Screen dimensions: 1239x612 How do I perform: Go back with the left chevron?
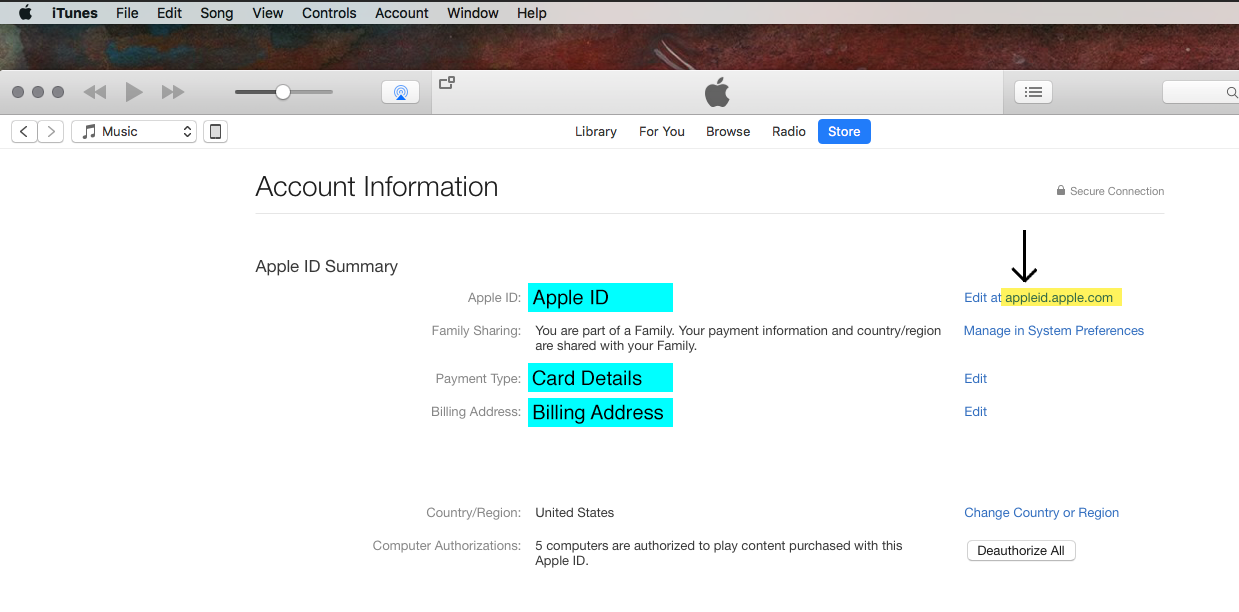pos(24,131)
